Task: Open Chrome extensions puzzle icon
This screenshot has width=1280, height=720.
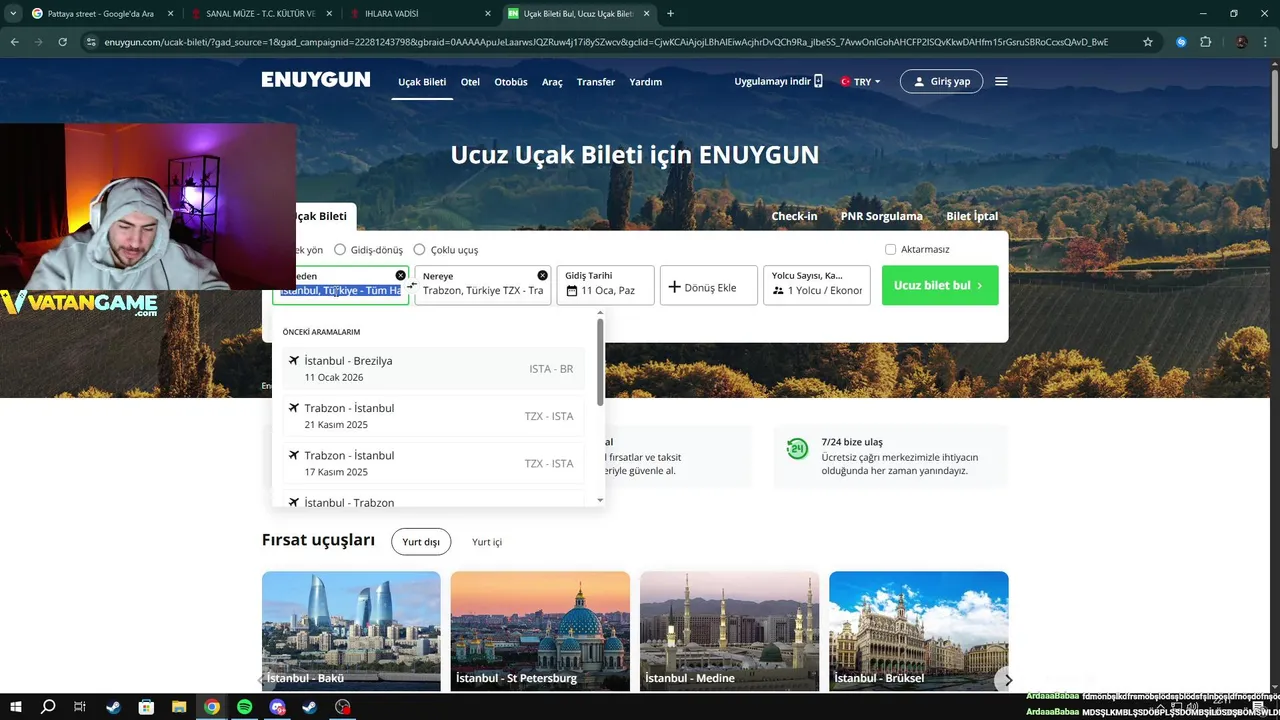Action: click(1205, 42)
